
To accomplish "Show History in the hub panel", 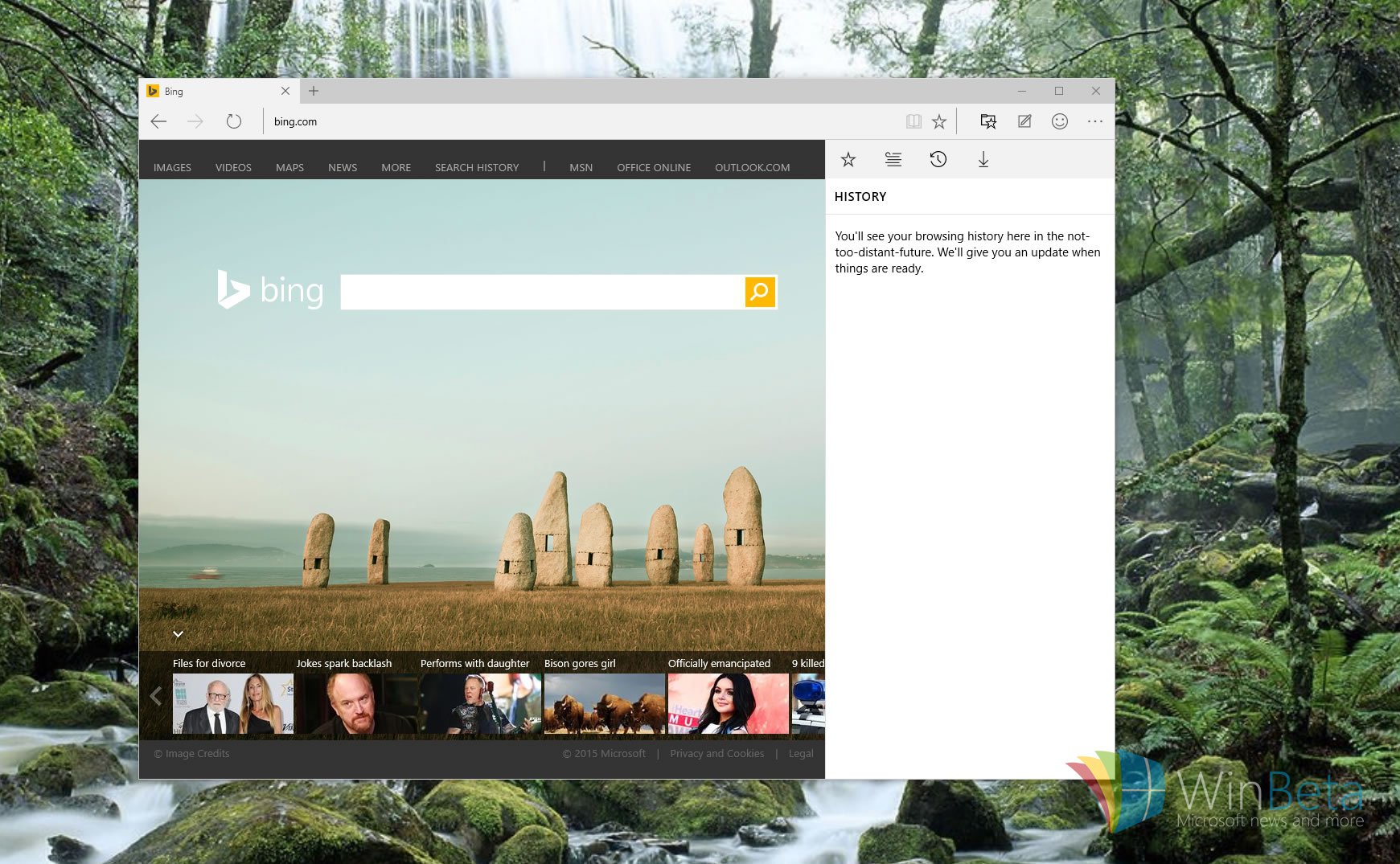I will [938, 159].
